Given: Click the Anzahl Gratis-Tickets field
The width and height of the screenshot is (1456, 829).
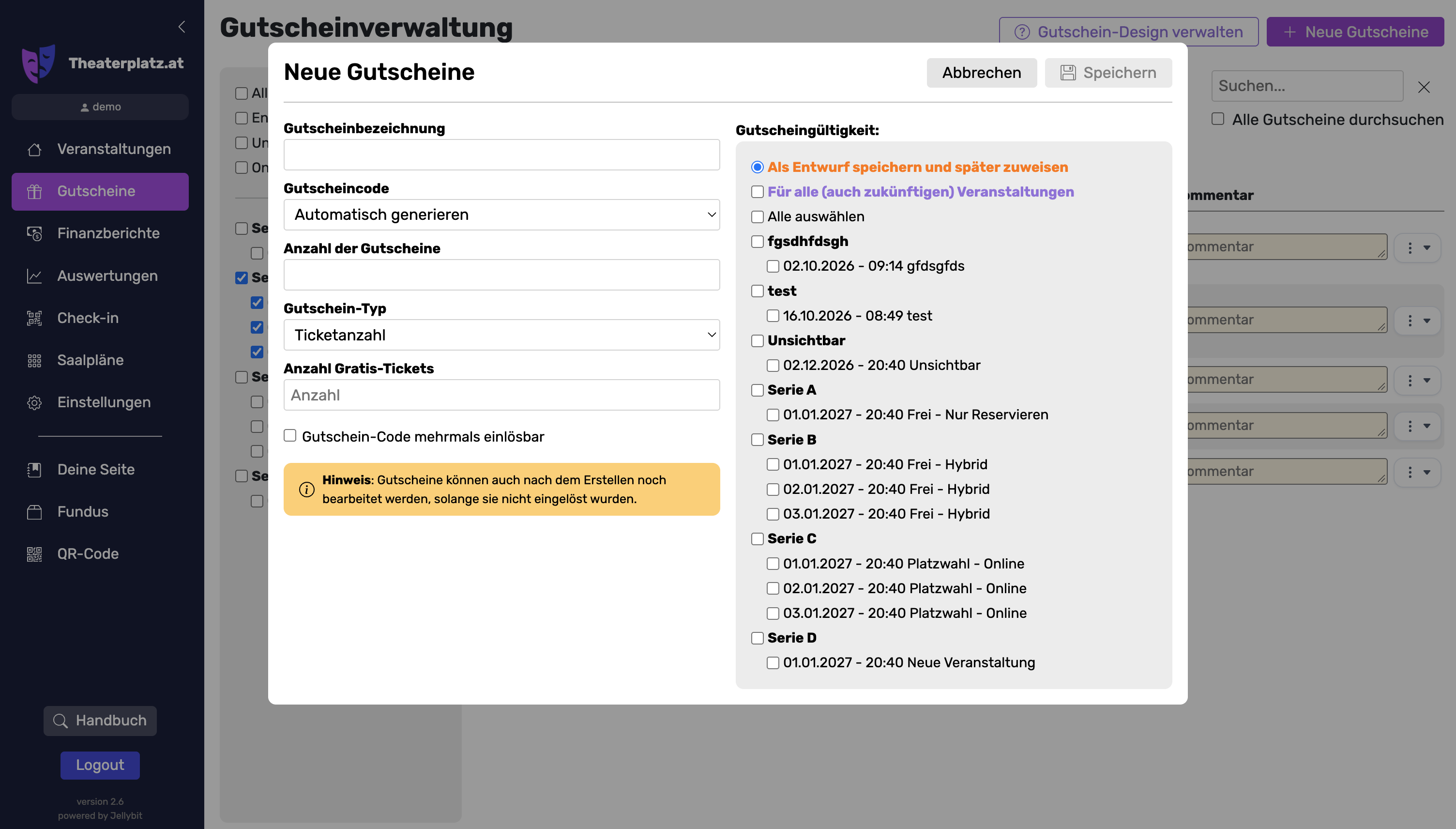Looking at the screenshot, I should (502, 395).
